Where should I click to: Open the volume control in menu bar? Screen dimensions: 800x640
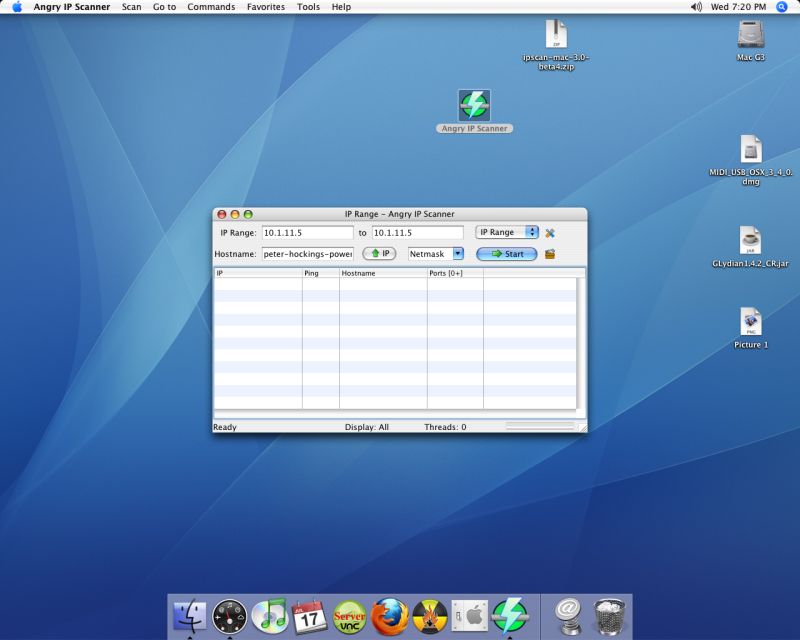click(696, 7)
